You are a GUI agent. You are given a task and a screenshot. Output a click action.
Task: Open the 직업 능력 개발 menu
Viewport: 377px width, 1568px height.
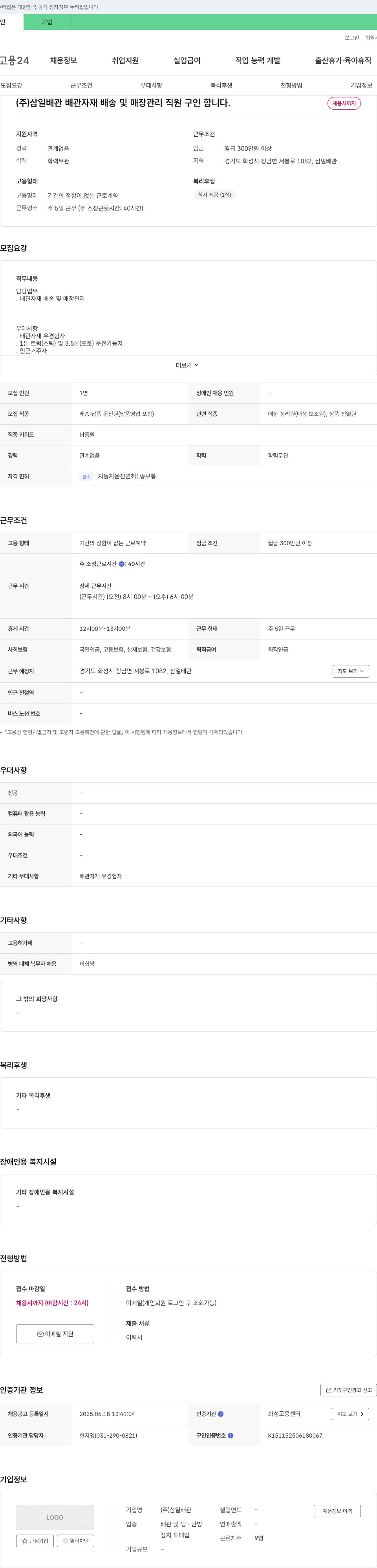click(258, 60)
